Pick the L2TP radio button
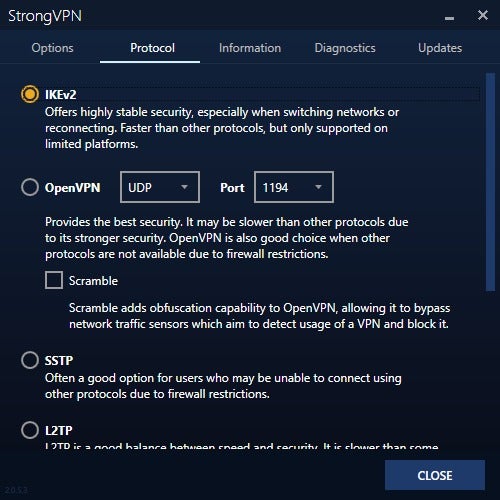The height and width of the screenshot is (500, 500). [30, 430]
